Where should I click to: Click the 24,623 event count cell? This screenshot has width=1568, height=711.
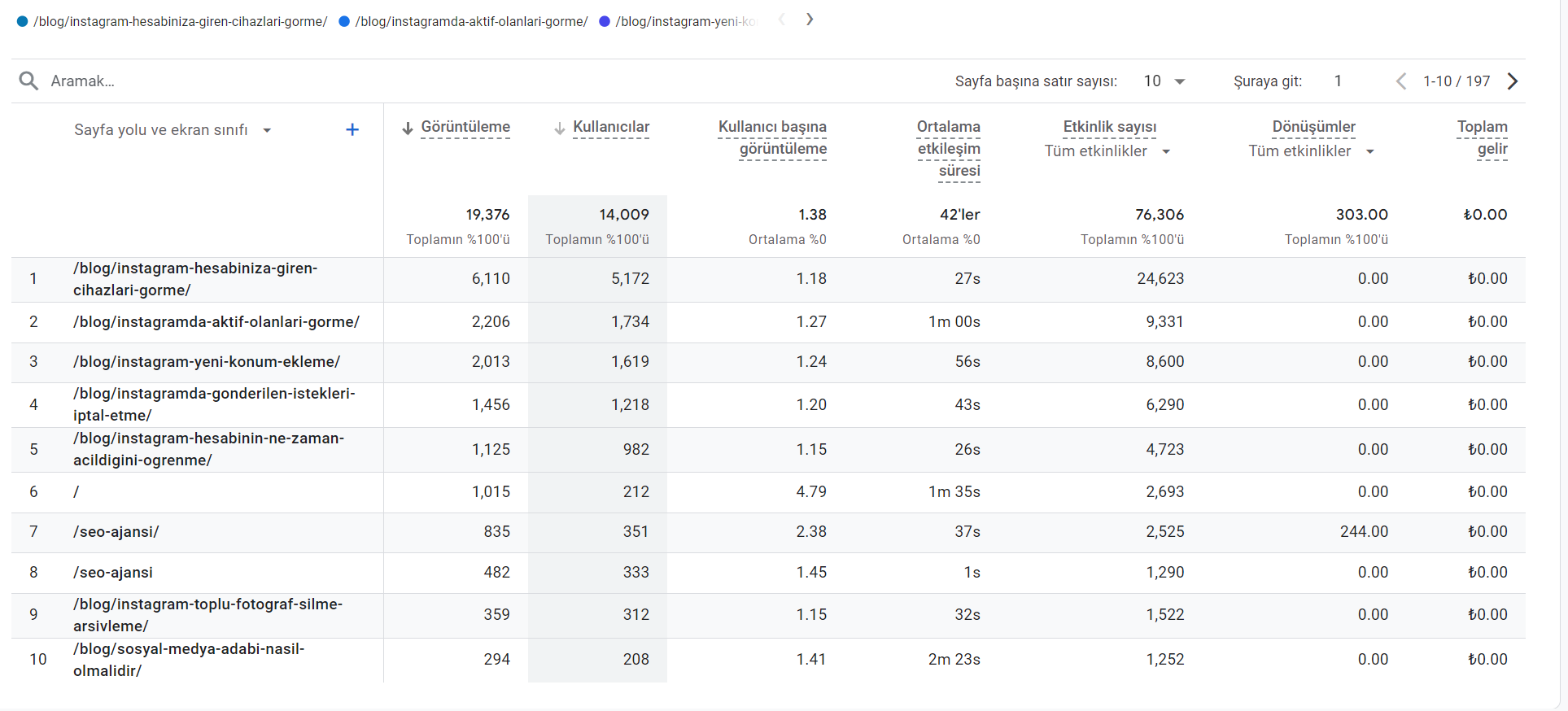[1160, 279]
